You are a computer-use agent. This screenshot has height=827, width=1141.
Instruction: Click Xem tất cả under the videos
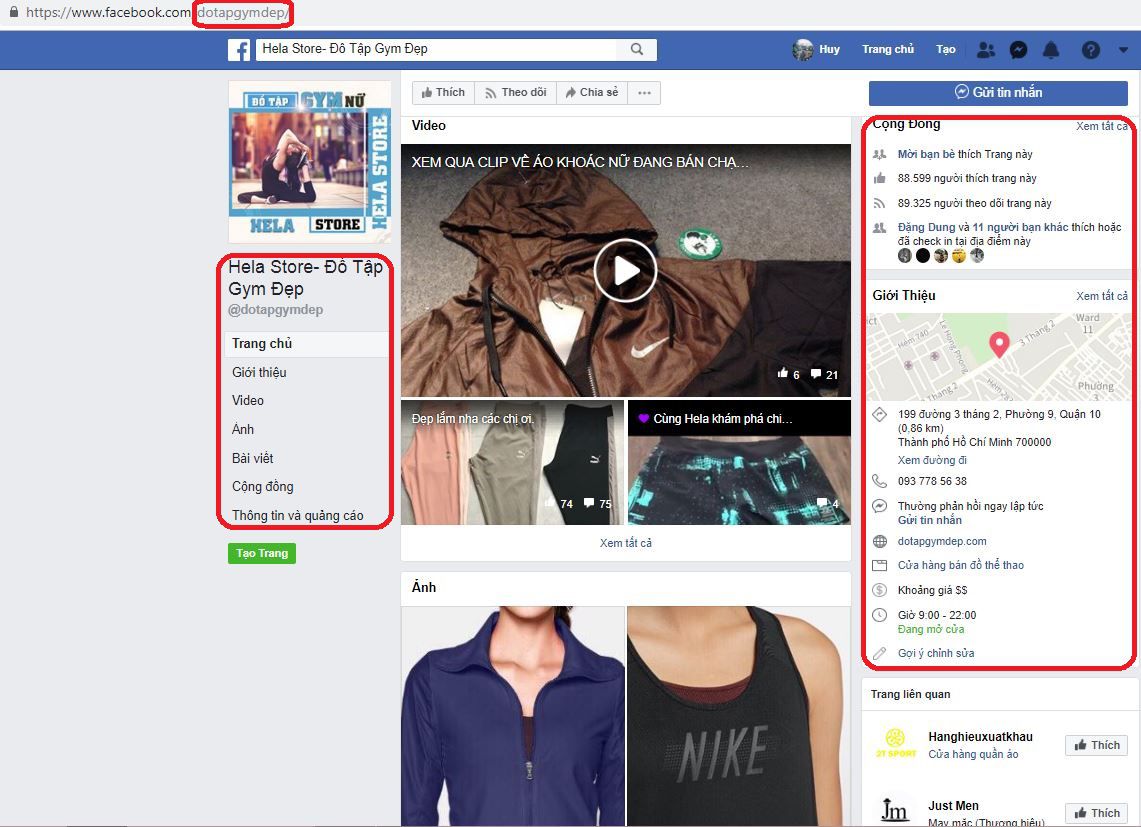coord(626,543)
